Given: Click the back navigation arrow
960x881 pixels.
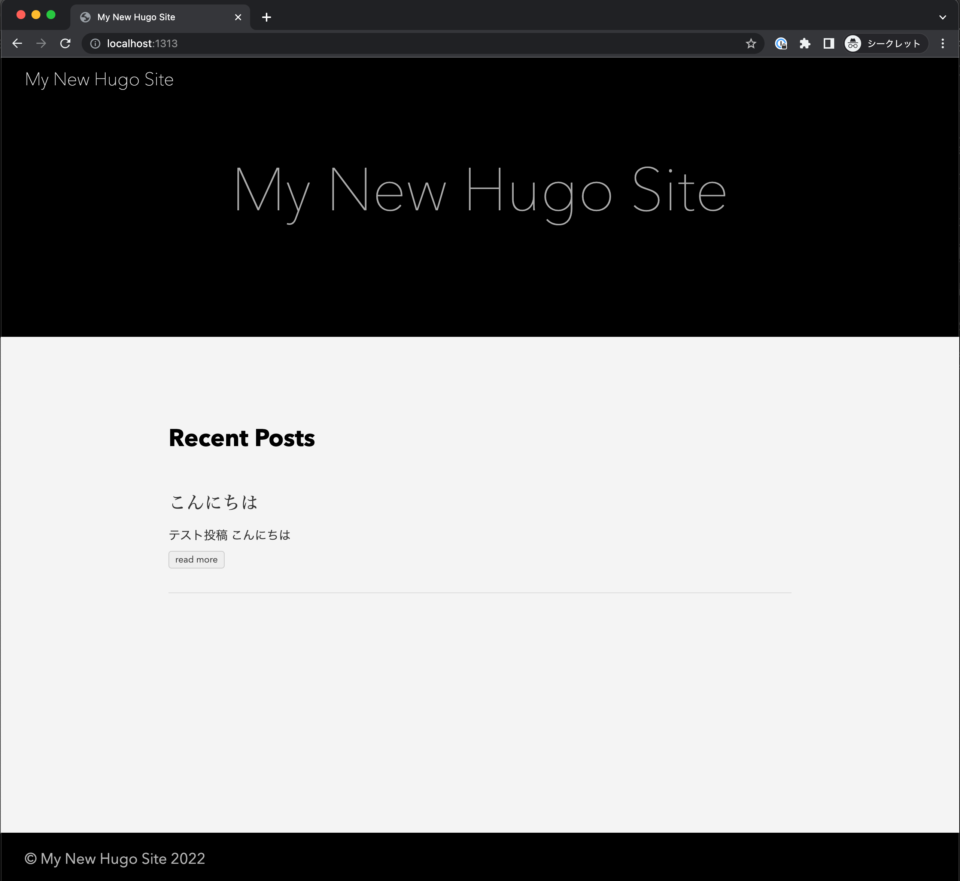Looking at the screenshot, I should pos(16,43).
